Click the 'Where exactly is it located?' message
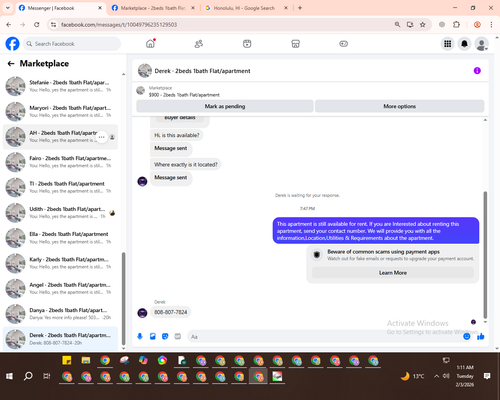Viewport: 500px width, 400px height. (185, 164)
